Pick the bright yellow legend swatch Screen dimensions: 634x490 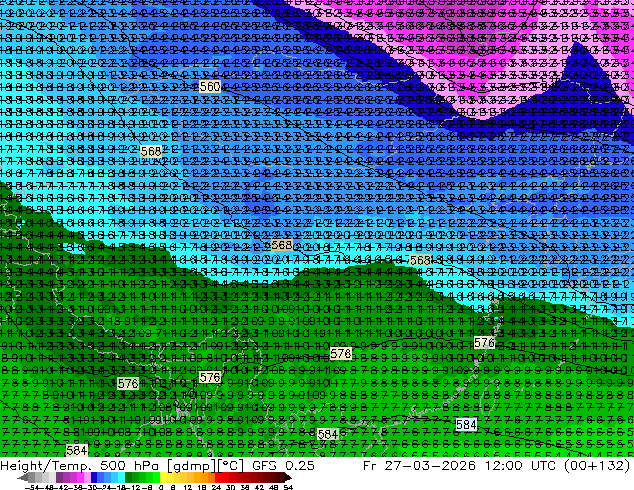[163, 478]
